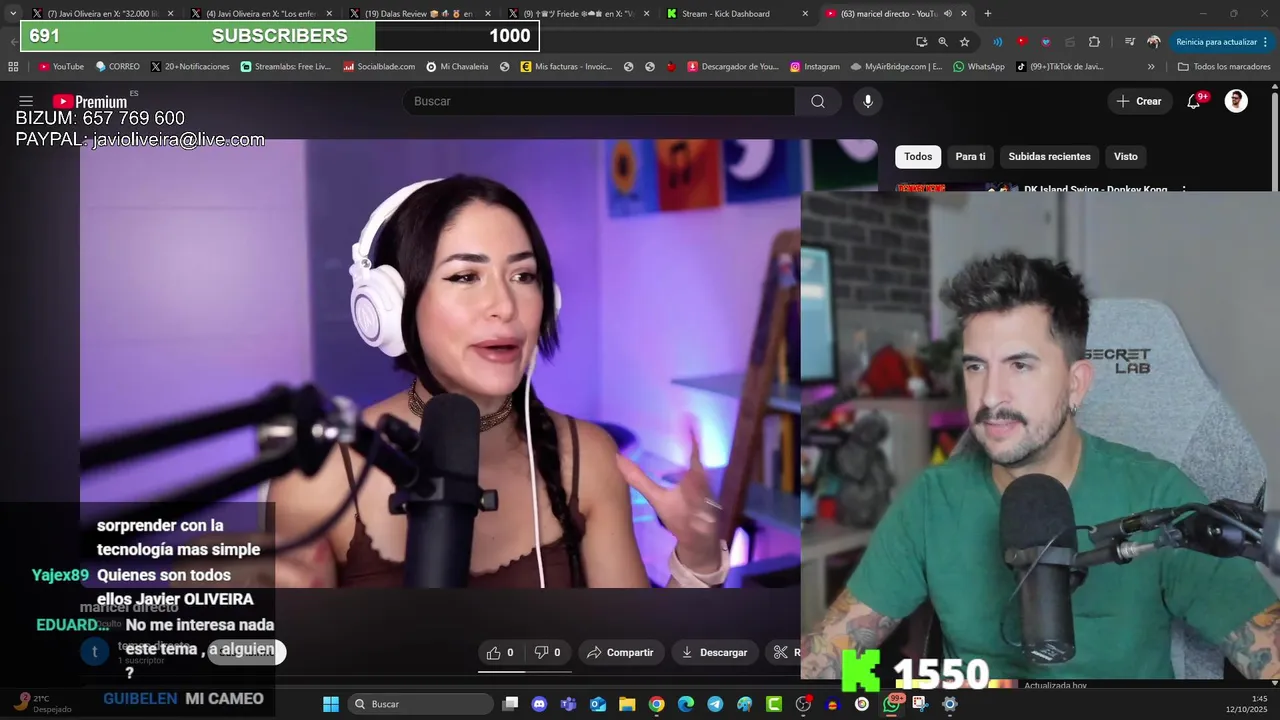The height and width of the screenshot is (720, 1280).
Task: Select the Todos filter chip
Action: tap(918, 156)
